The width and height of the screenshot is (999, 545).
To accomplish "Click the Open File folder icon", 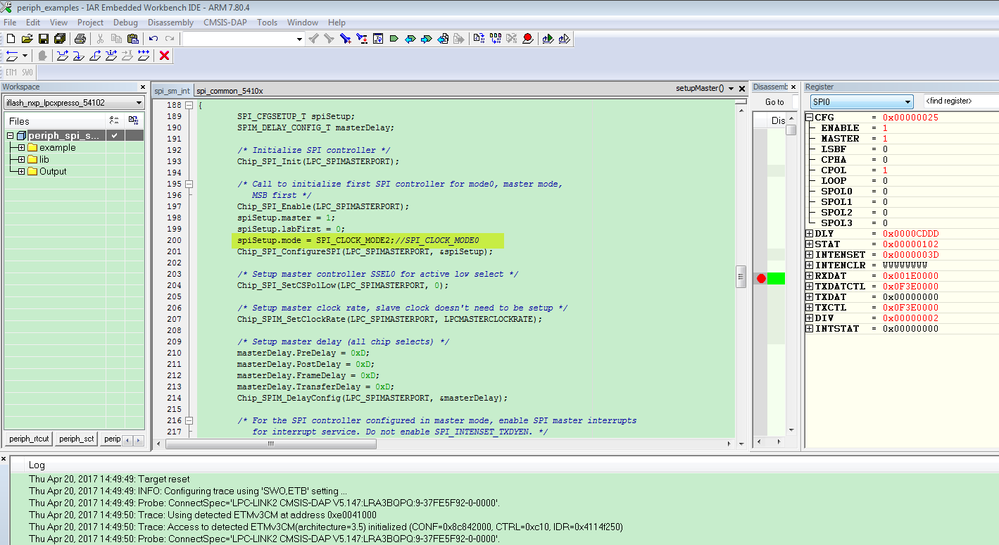I will 27,39.
